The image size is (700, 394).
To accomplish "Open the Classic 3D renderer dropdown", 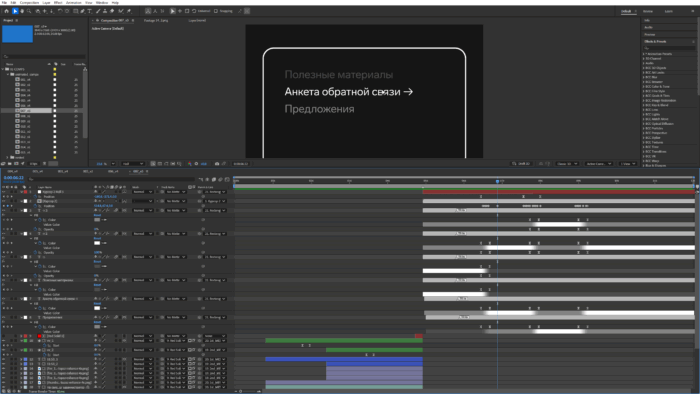I will point(567,164).
